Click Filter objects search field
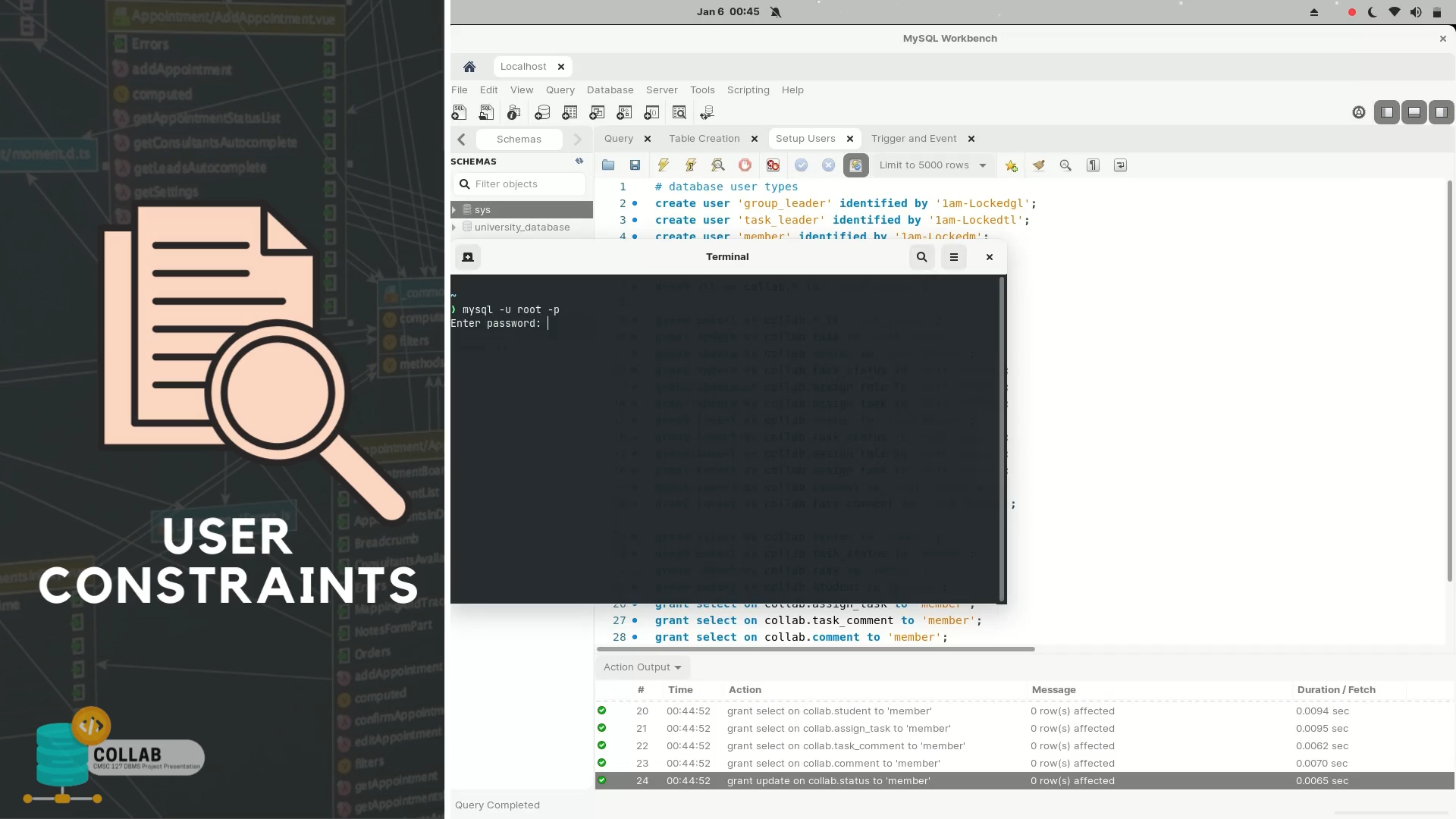This screenshot has width=1456, height=819. 519,184
